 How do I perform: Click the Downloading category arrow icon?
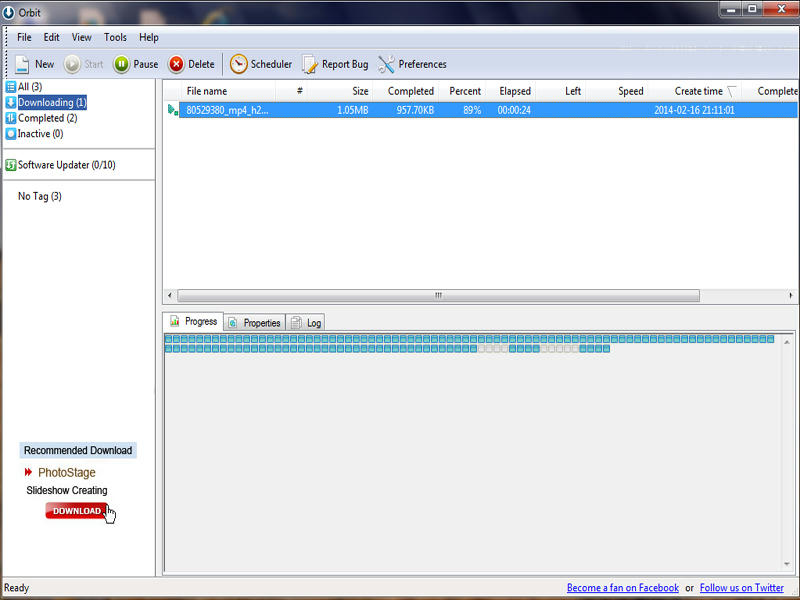[11, 103]
